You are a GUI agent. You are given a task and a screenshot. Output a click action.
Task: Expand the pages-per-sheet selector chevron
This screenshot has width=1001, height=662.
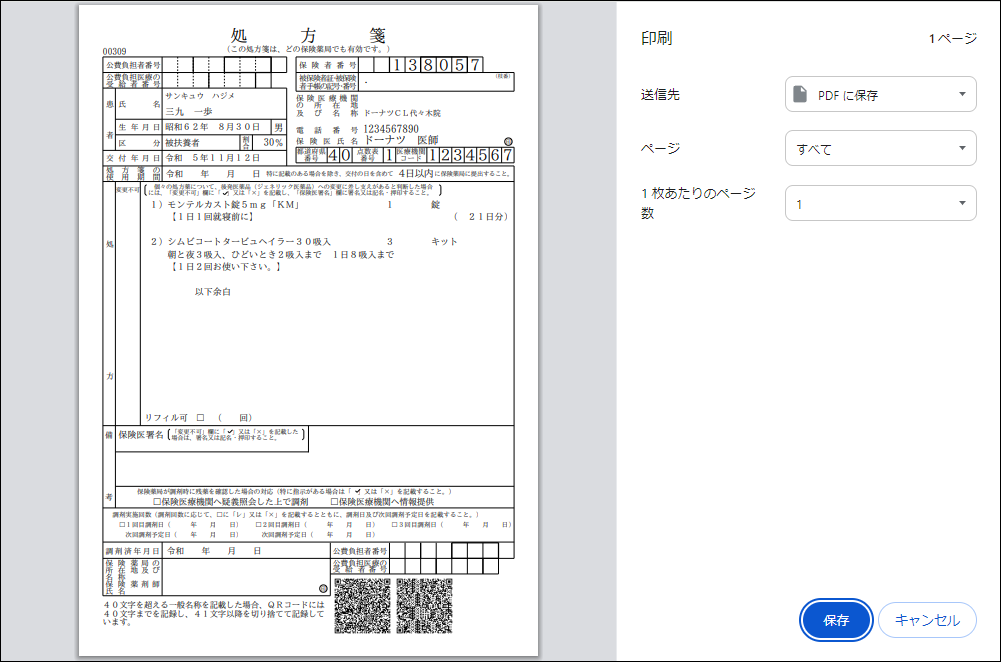click(963, 202)
